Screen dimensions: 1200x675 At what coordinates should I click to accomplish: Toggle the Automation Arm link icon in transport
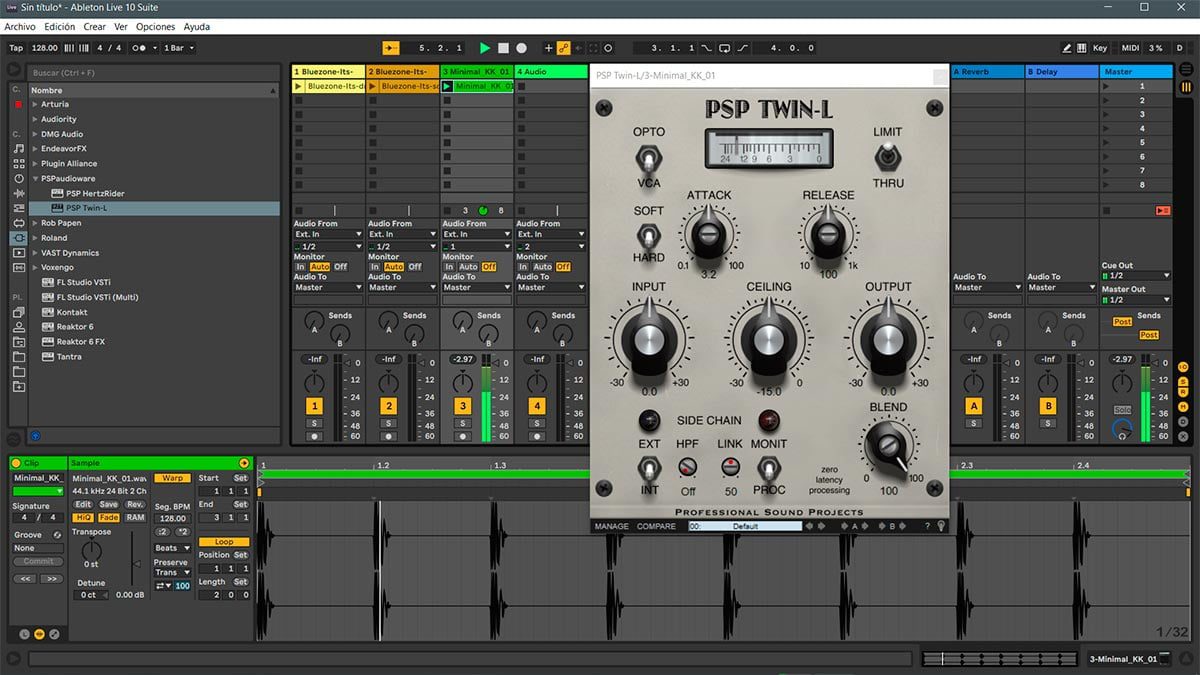tap(563, 48)
